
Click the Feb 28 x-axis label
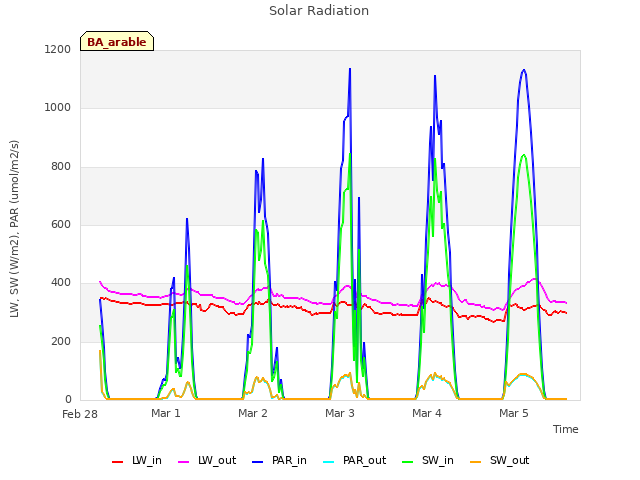click(80, 414)
